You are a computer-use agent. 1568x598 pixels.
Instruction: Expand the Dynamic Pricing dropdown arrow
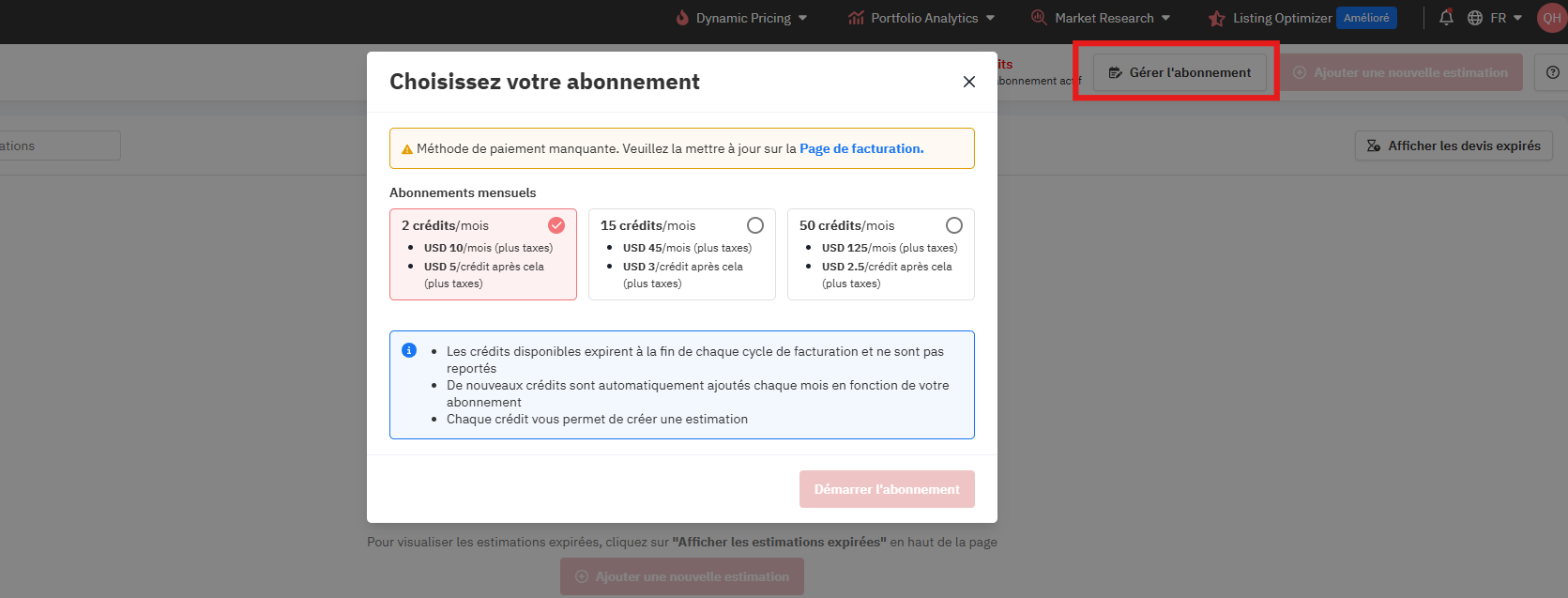(x=802, y=18)
